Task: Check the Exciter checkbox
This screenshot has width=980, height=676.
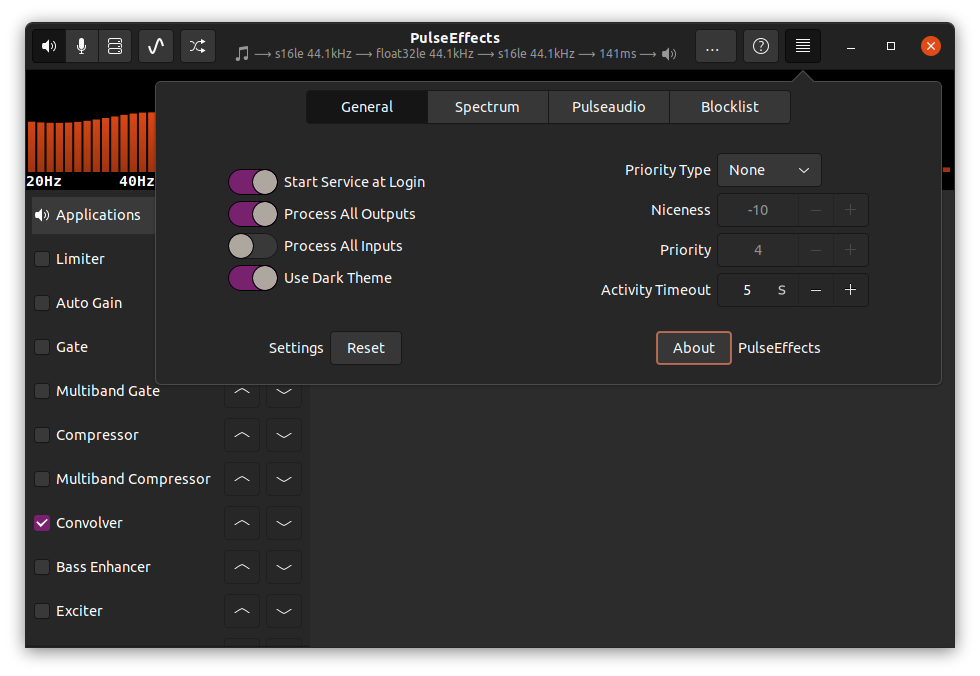Action: coord(42,611)
